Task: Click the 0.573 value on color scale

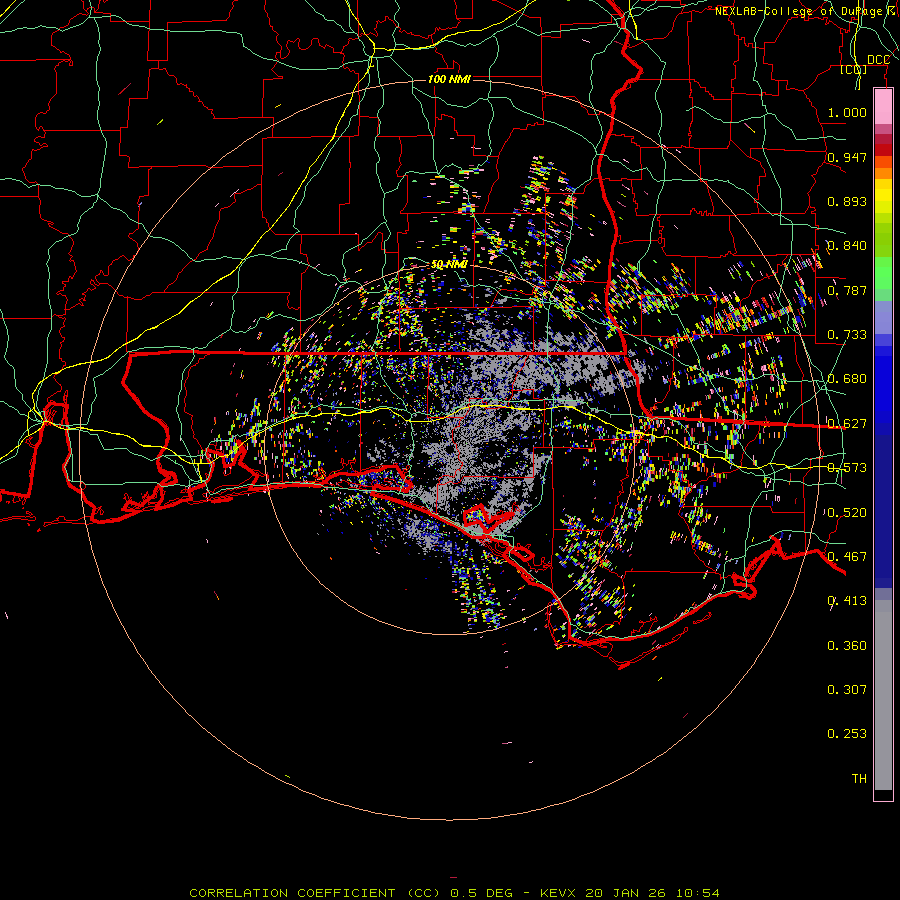Action: tap(847, 468)
